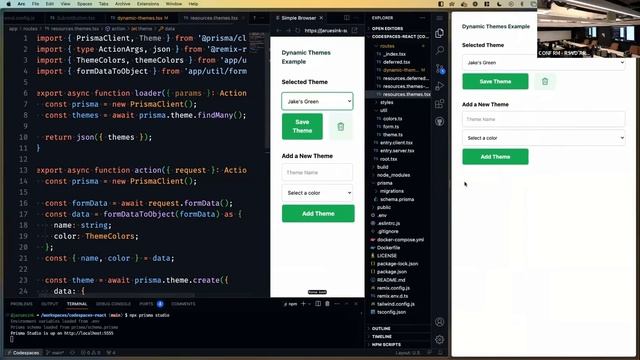
Task: Open the Manage gear icon
Action: coord(440,340)
